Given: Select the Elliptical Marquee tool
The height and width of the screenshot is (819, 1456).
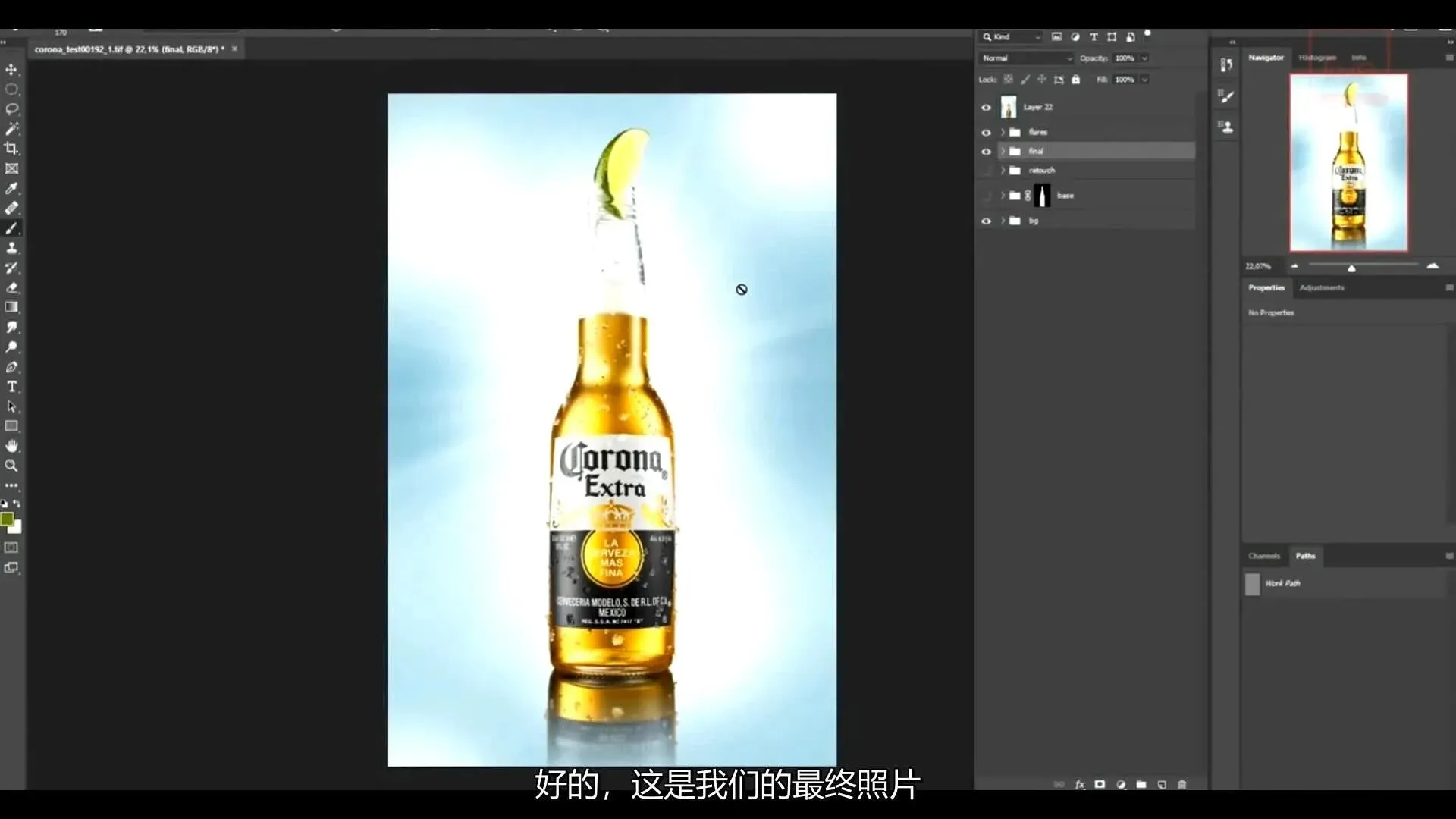Looking at the screenshot, I should tap(11, 89).
